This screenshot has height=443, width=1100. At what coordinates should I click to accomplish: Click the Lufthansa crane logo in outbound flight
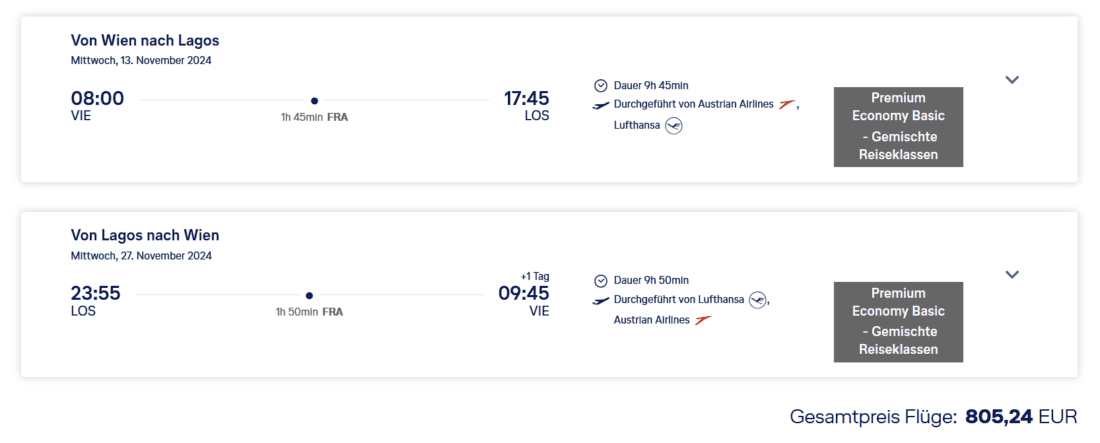(674, 126)
